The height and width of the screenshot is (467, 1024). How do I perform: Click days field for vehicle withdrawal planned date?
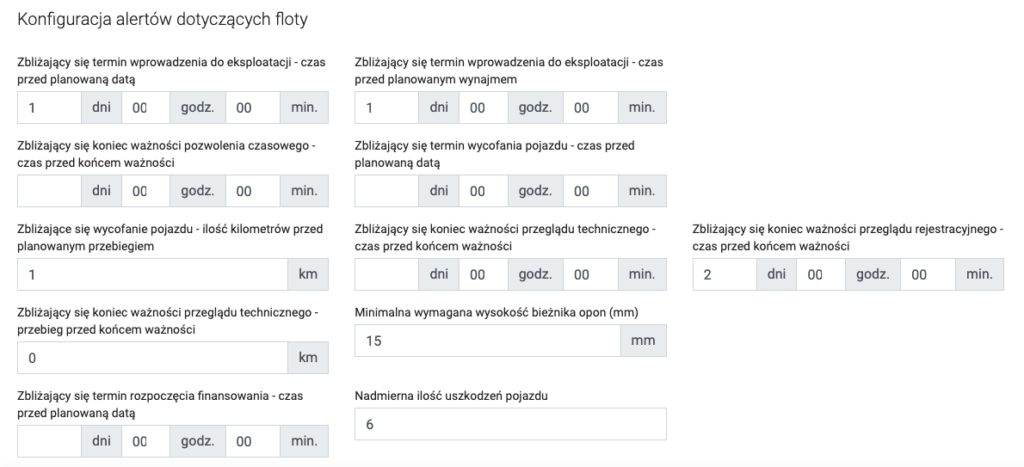click(386, 190)
